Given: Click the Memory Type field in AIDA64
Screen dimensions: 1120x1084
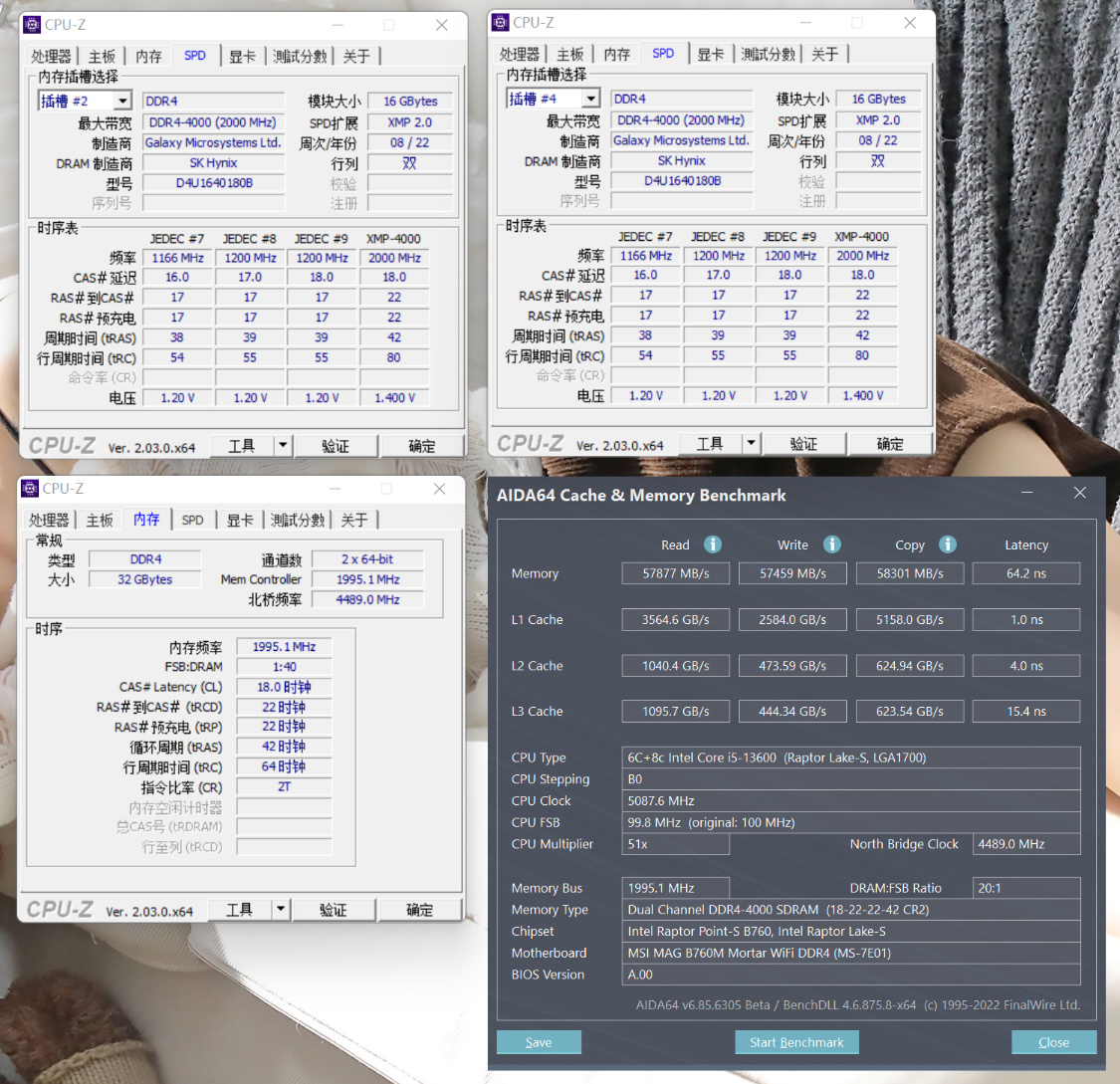Looking at the screenshot, I should tap(851, 910).
